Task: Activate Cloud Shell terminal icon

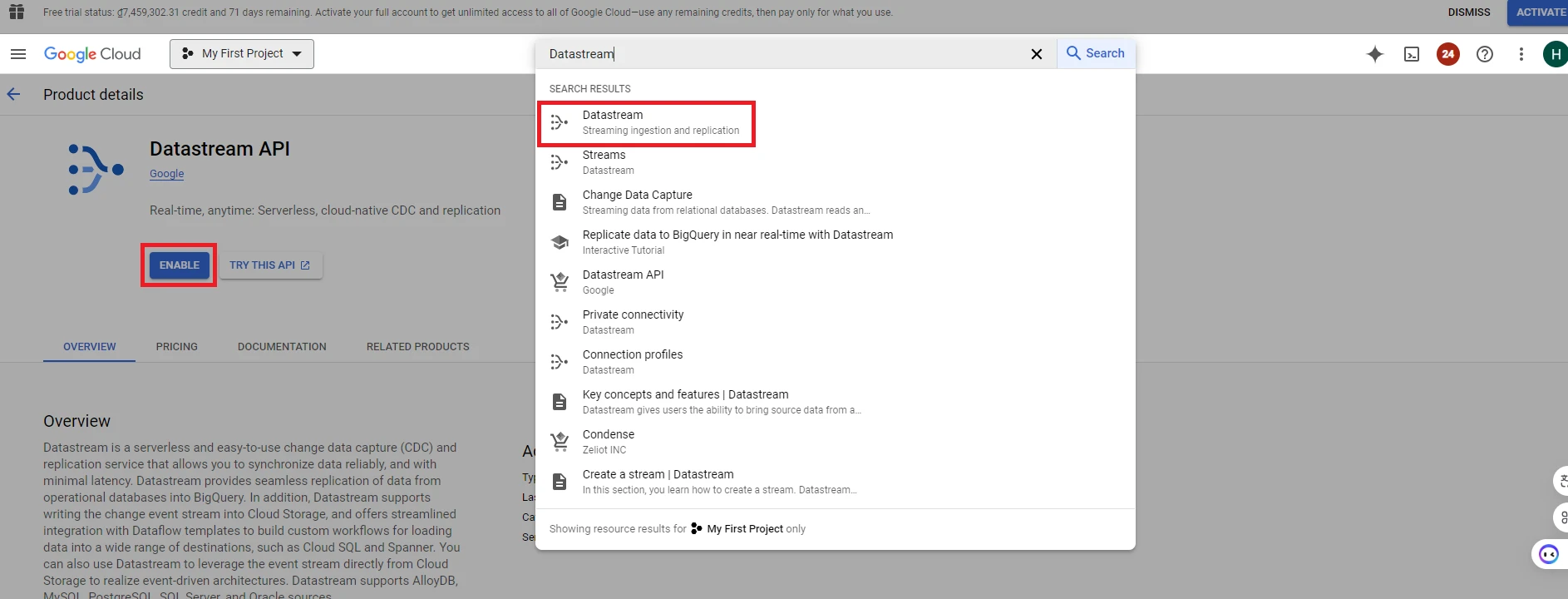Action: click(x=1412, y=54)
